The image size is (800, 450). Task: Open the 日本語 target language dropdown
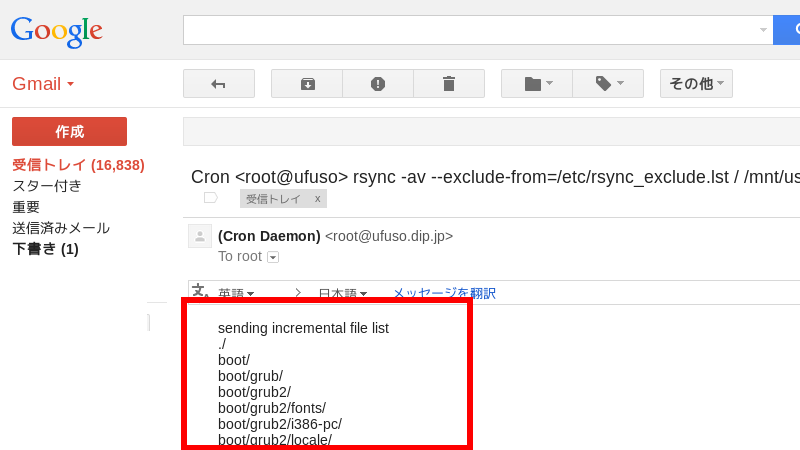342,294
